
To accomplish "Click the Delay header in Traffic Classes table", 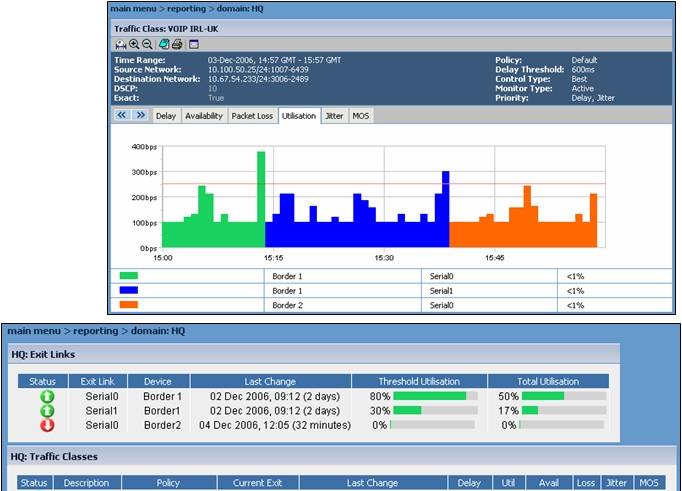I will (469, 483).
